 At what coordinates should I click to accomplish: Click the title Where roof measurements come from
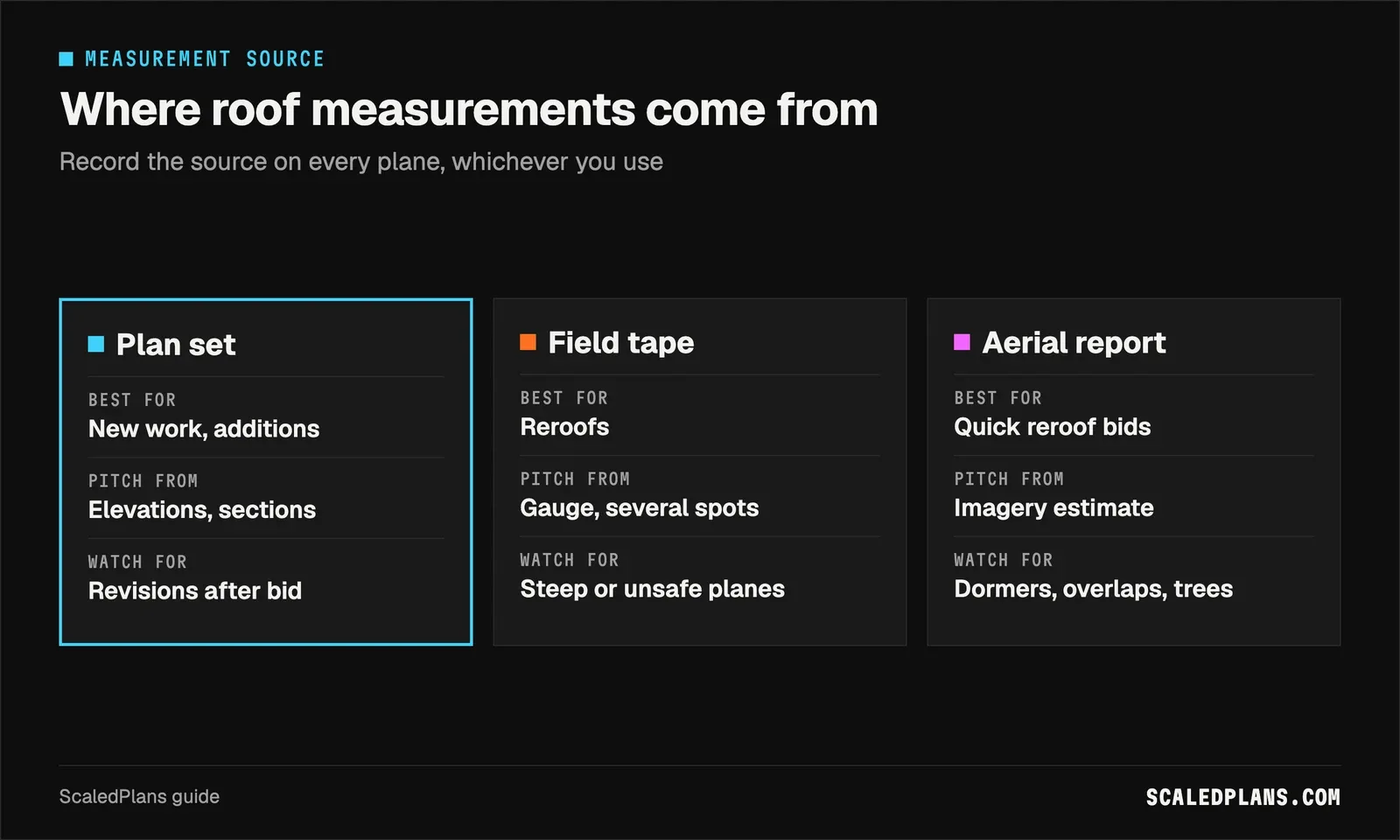469,109
